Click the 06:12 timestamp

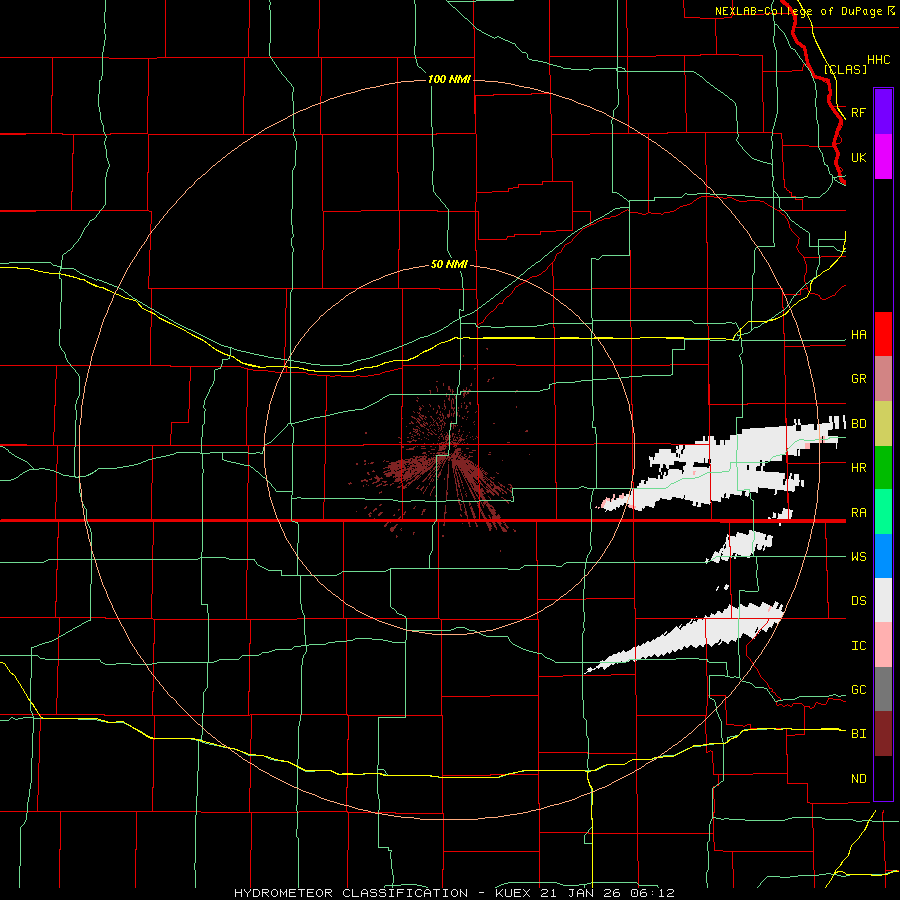coord(652,893)
